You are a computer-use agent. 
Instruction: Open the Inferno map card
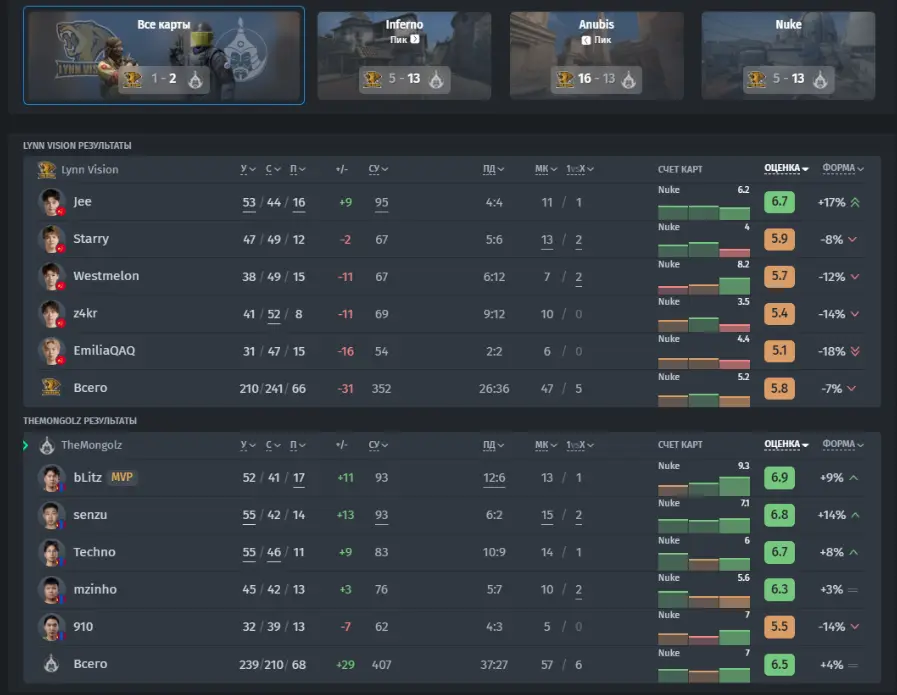pos(404,55)
